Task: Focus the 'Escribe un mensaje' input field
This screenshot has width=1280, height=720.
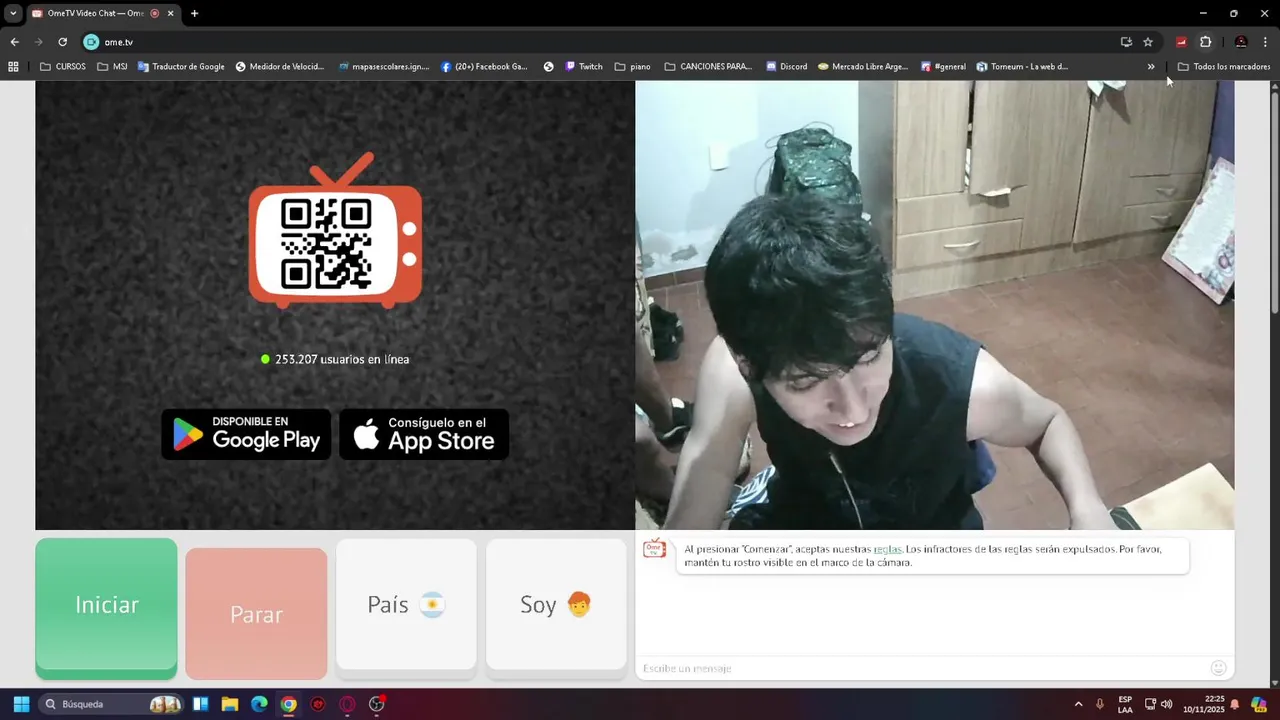Action: tap(920, 668)
